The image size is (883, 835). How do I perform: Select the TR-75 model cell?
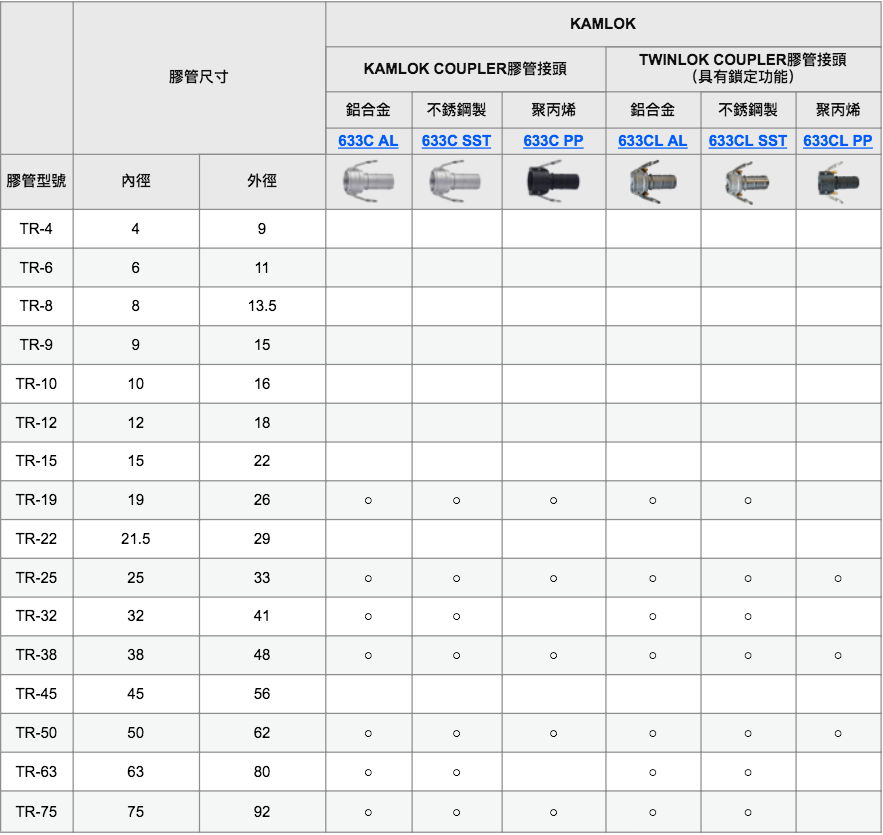tap(37, 811)
